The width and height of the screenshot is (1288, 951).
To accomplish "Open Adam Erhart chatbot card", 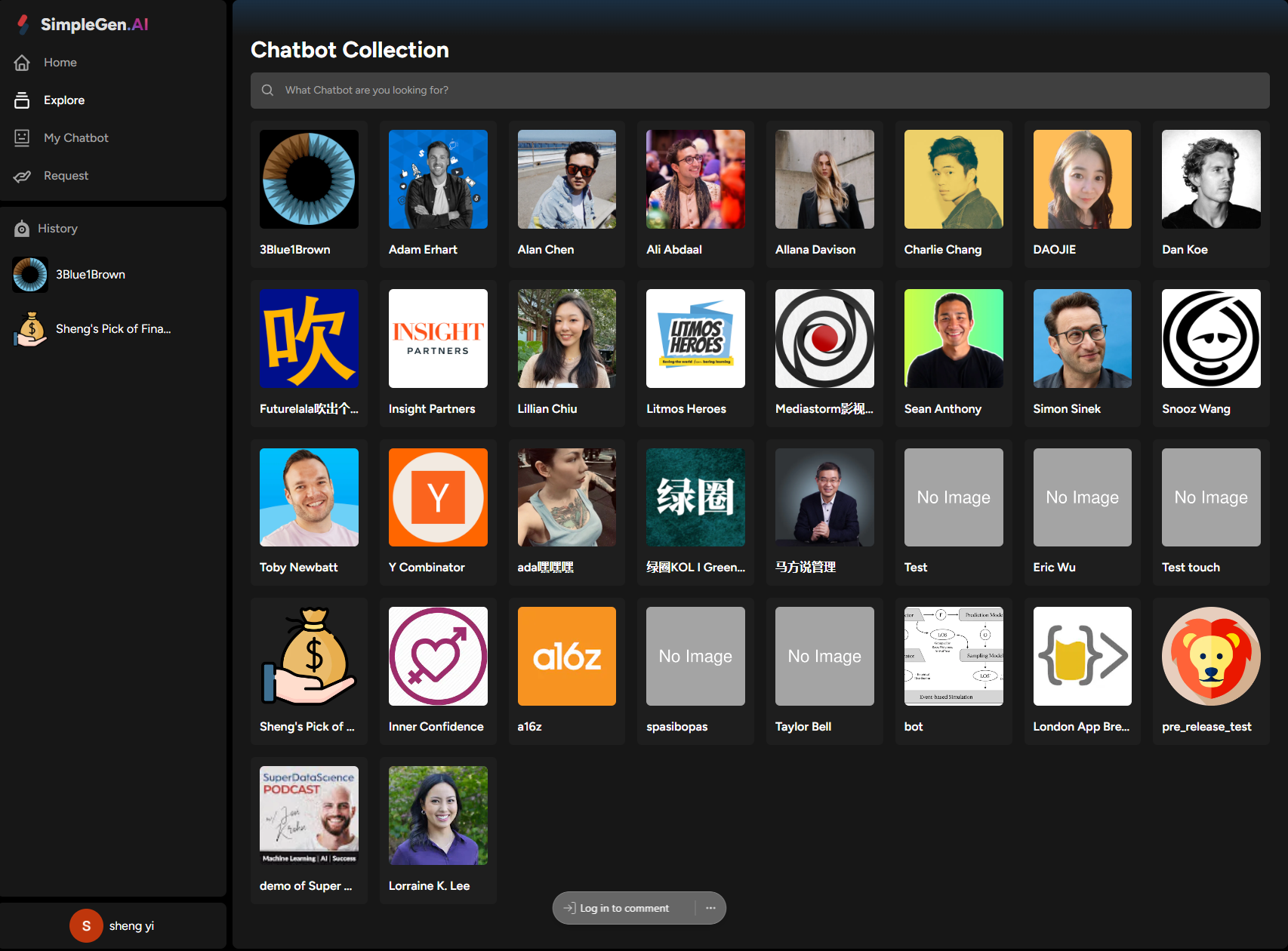I will pyautogui.click(x=438, y=194).
